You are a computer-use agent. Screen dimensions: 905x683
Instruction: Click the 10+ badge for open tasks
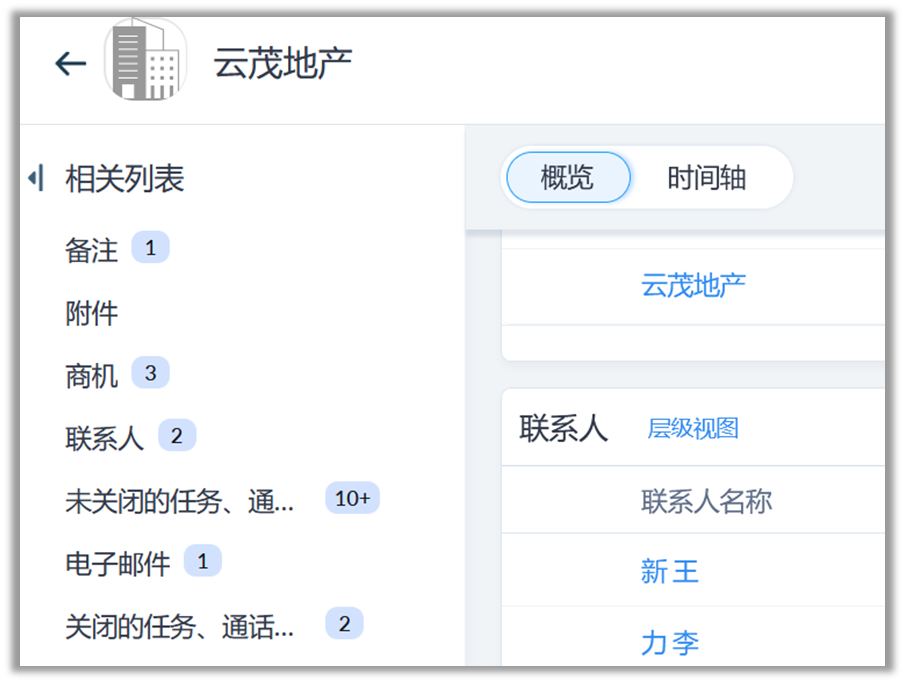pyautogui.click(x=352, y=498)
